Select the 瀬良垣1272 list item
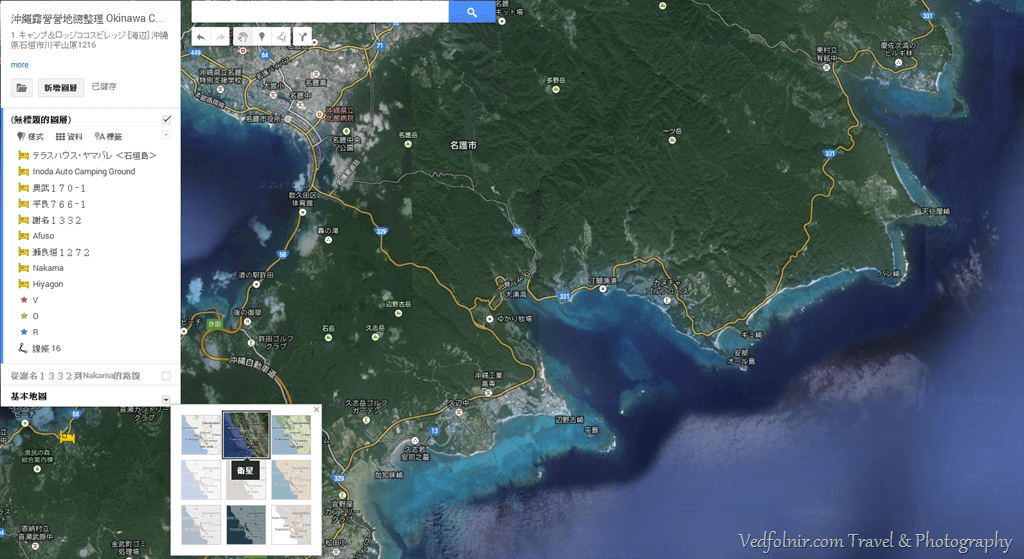The width and height of the screenshot is (1024, 559). [x=61, y=252]
